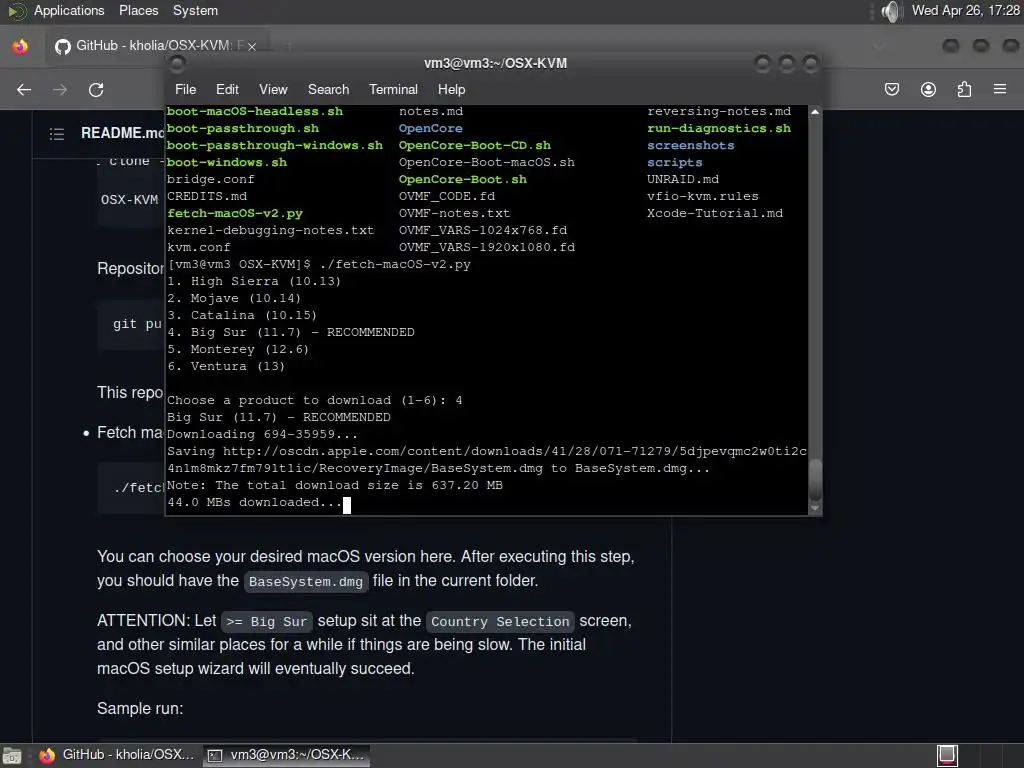Click the workspace switcher icon in bottom panel
This screenshot has width=1024, height=768.
[x=947, y=756]
